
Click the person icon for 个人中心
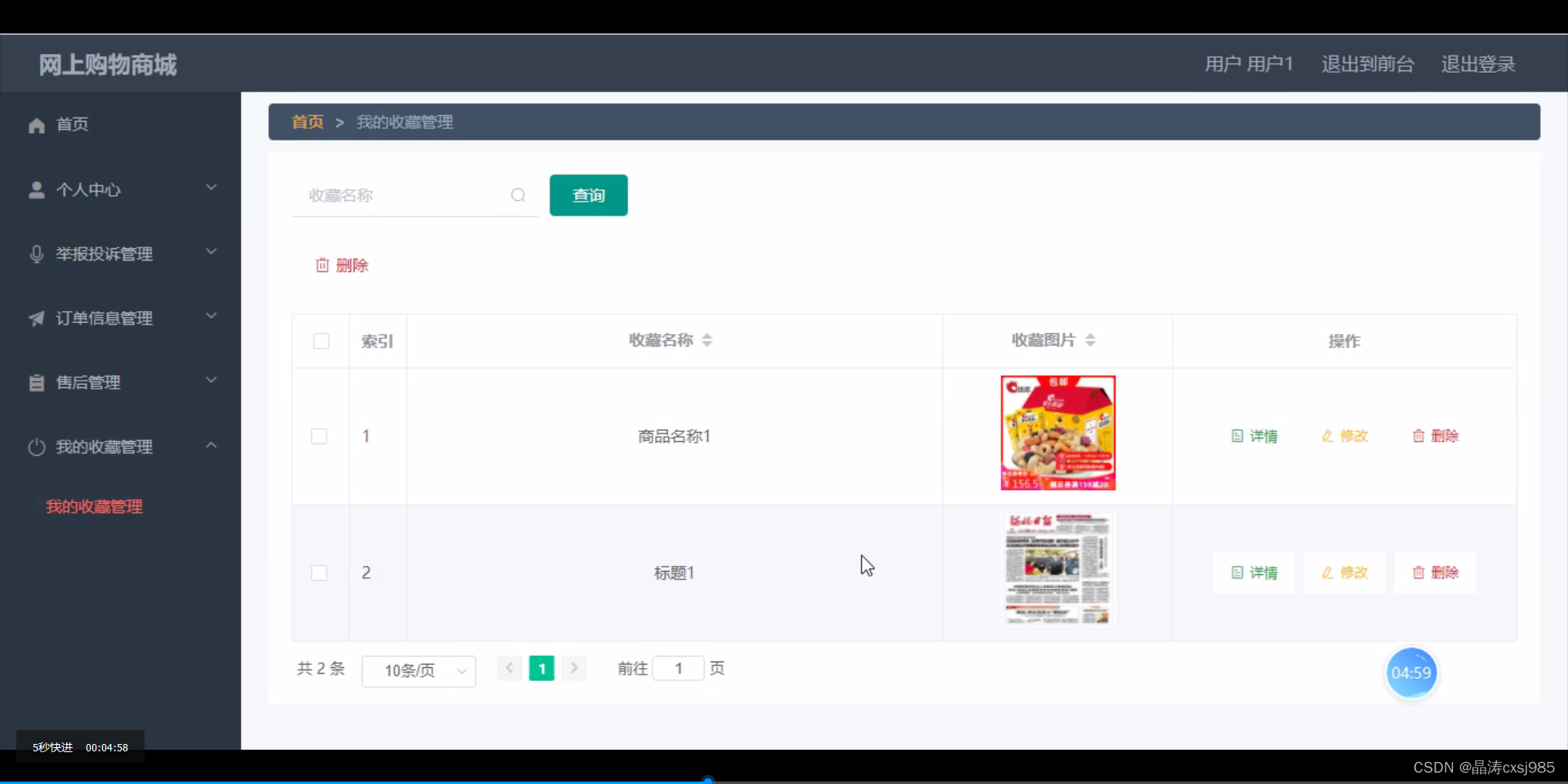[x=36, y=189]
